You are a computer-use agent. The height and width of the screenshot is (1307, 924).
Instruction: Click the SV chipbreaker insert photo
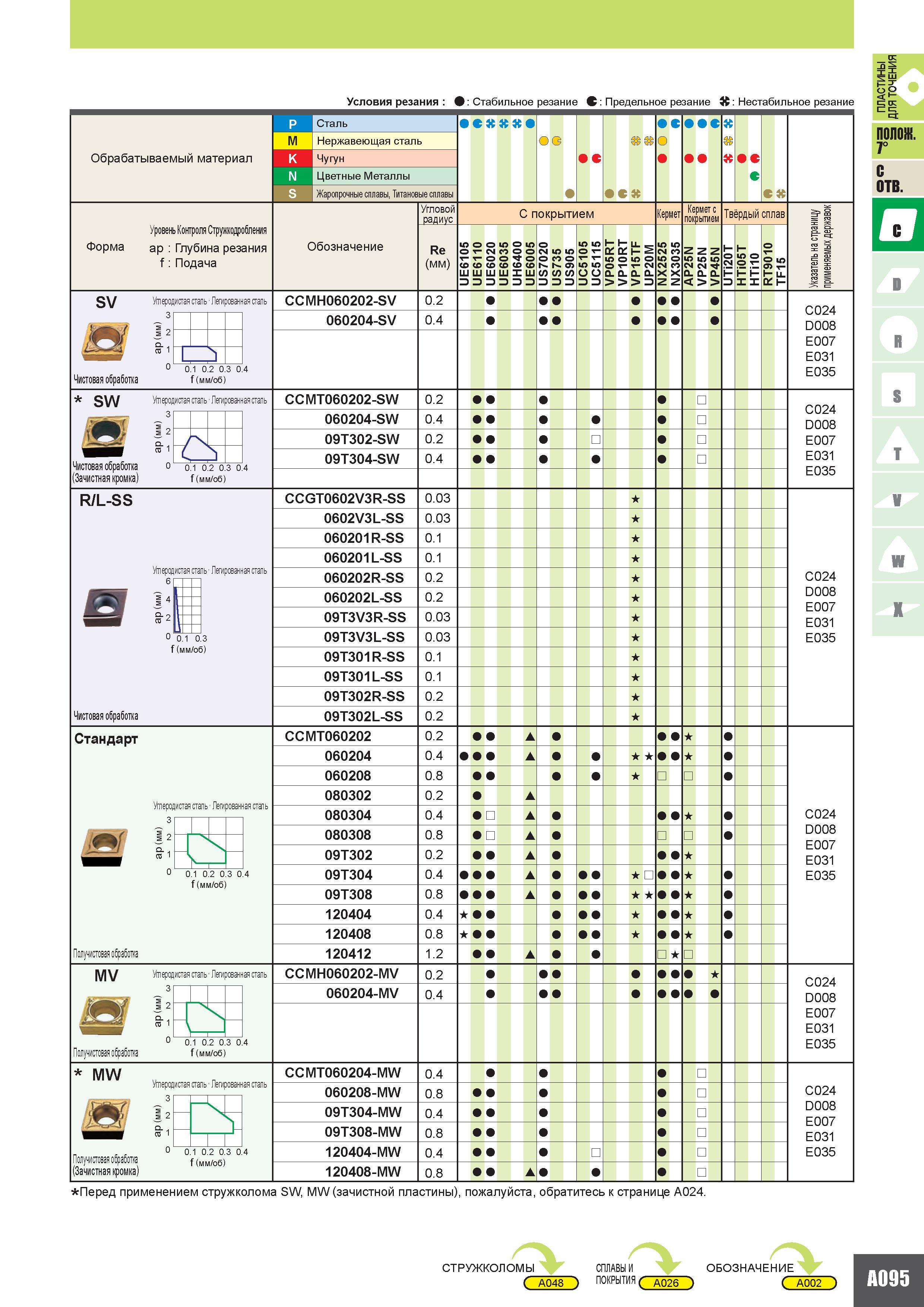pos(105,341)
